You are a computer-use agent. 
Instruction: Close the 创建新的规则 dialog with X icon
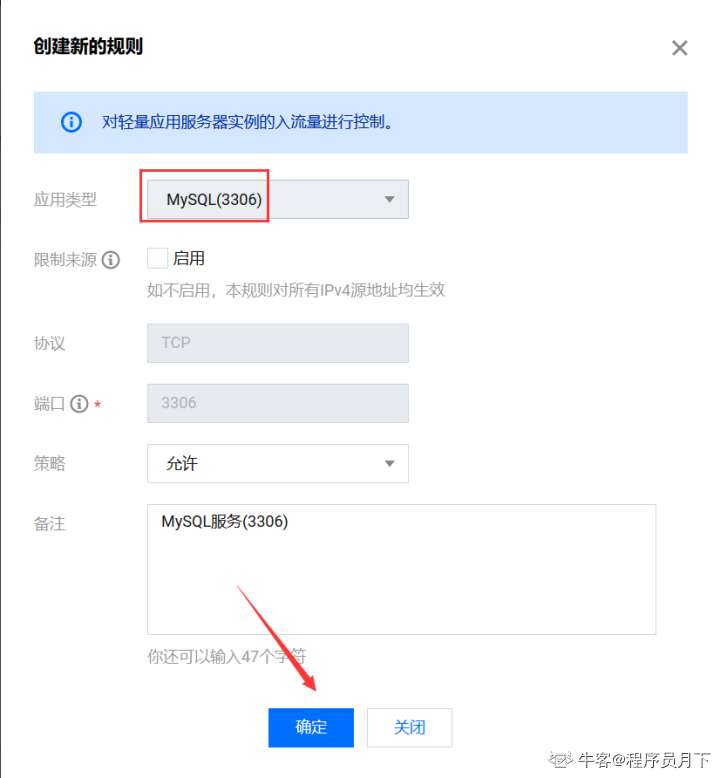[x=679, y=48]
